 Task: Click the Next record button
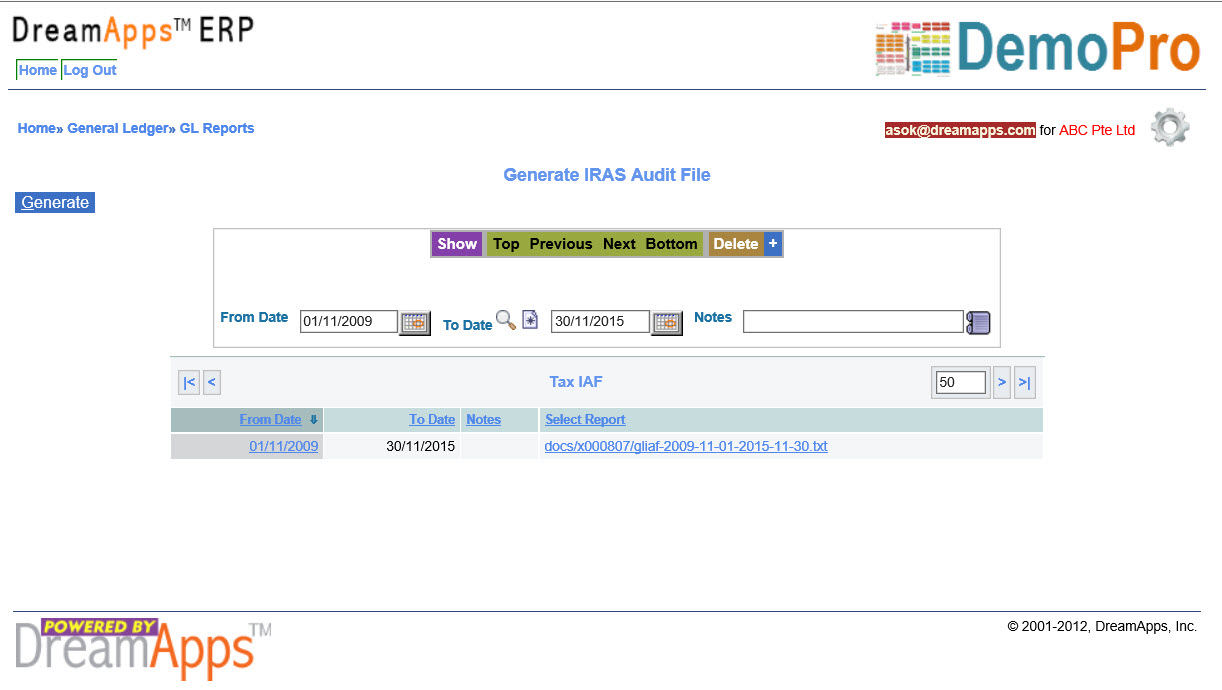click(619, 244)
